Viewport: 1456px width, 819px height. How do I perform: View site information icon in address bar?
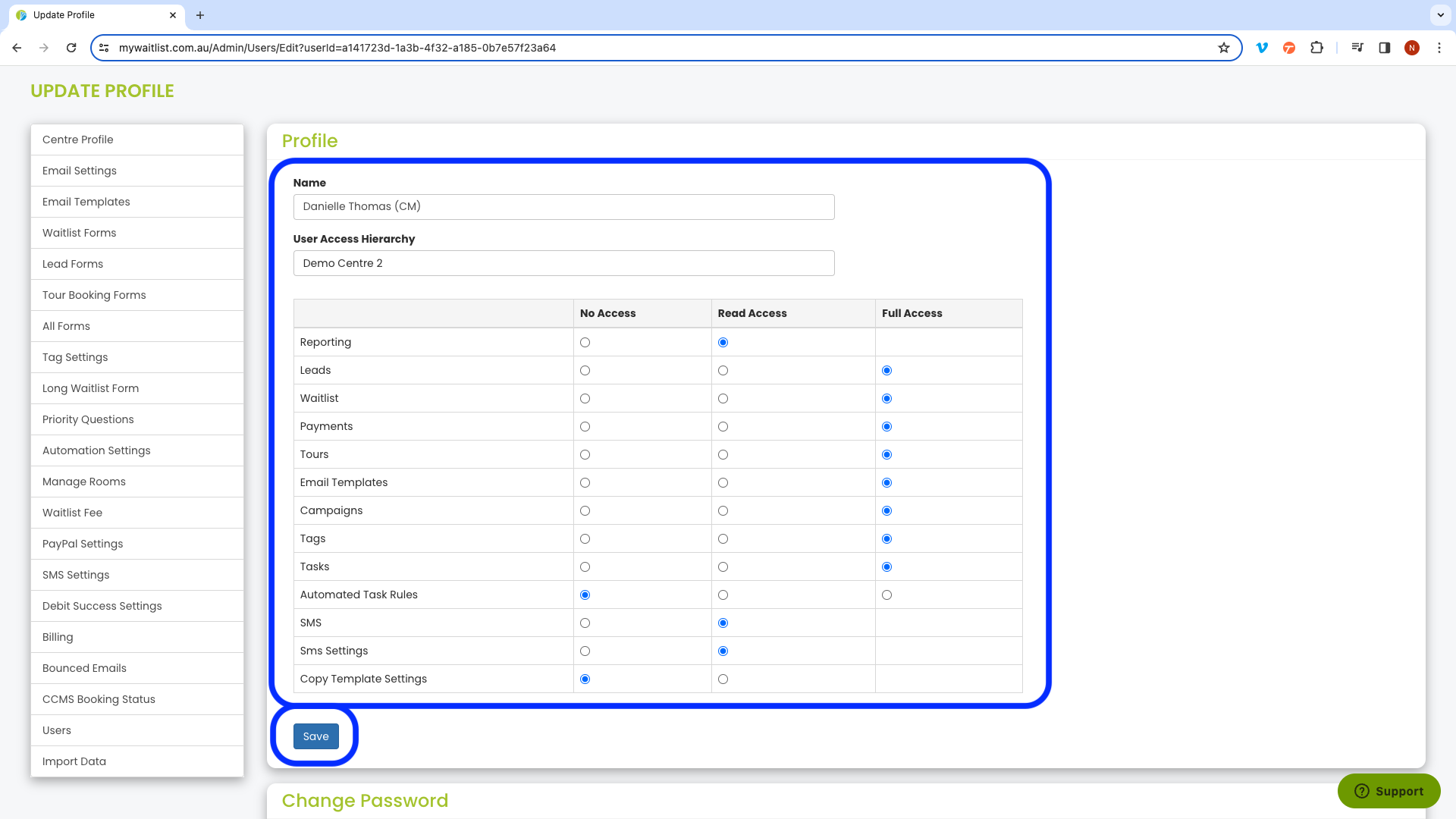pos(104,48)
